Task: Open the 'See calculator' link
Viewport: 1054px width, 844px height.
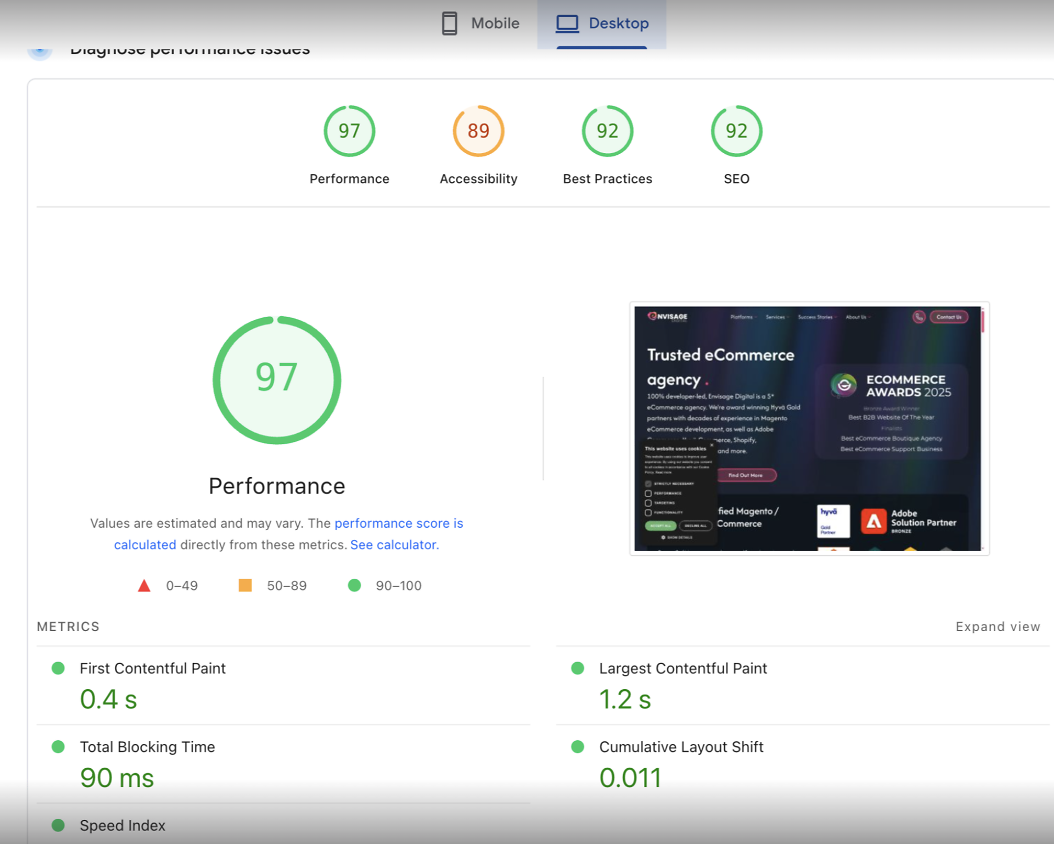Action: (x=395, y=544)
